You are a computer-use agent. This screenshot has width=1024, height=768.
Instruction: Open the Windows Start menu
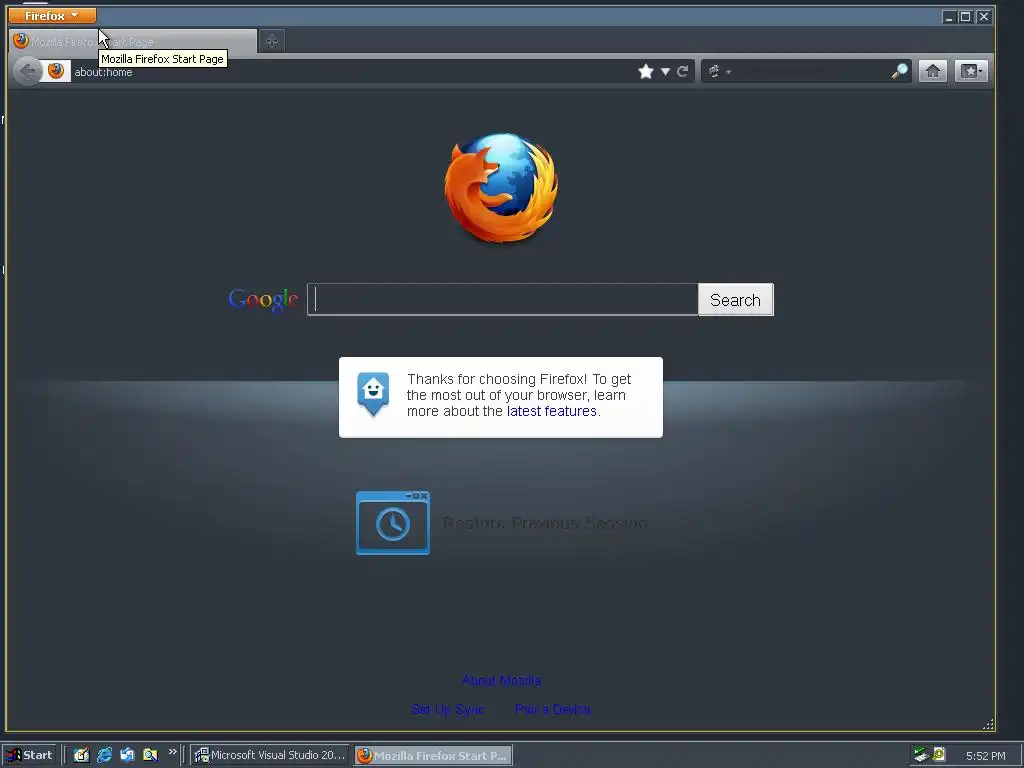click(x=30, y=756)
